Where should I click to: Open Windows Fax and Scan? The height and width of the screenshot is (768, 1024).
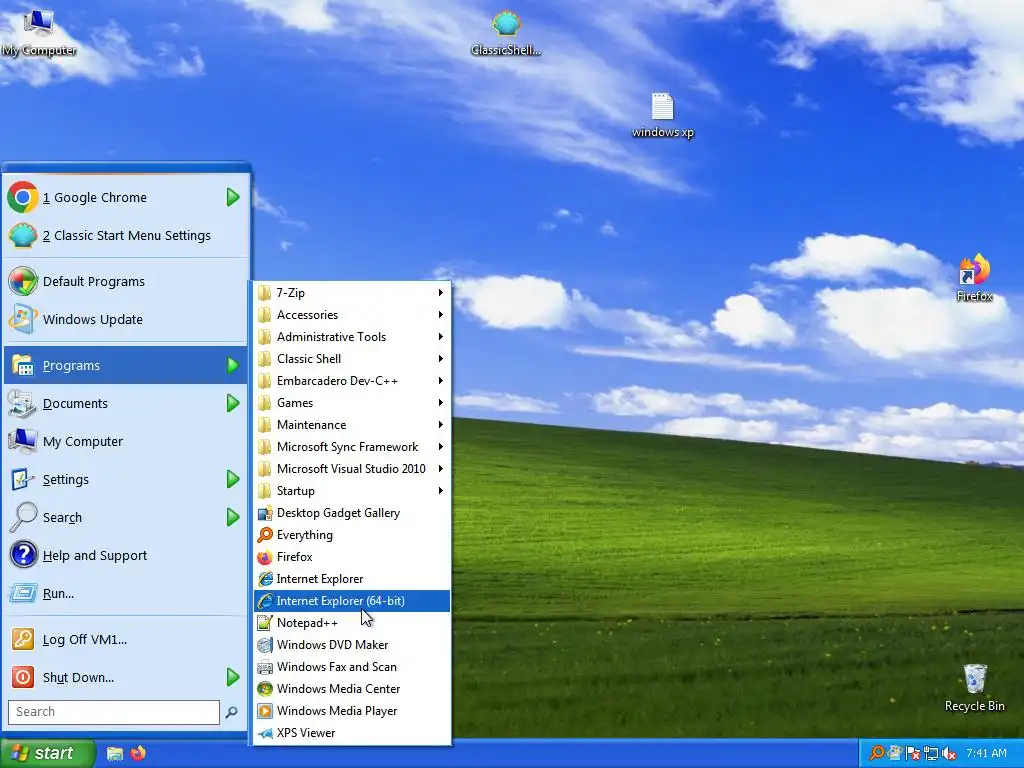352,667
